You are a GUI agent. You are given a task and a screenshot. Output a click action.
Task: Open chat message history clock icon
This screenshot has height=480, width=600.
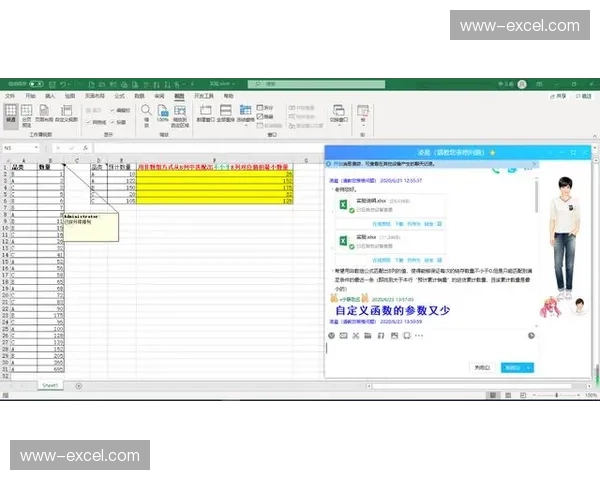click(531, 336)
